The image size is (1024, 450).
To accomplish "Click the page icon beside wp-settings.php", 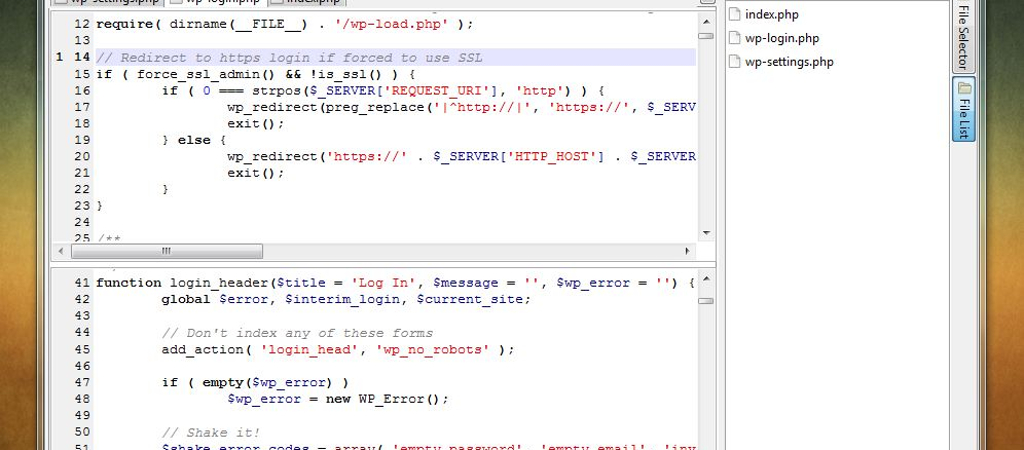I will [734, 62].
